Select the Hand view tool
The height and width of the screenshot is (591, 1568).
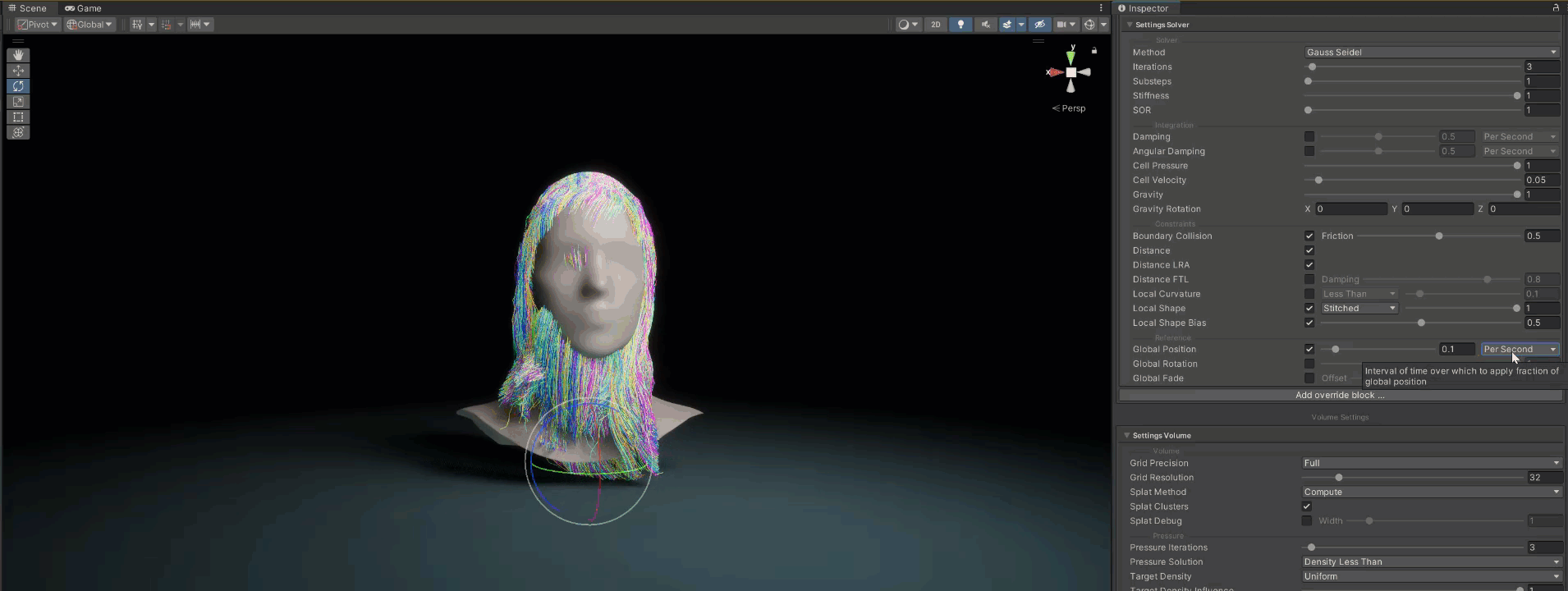pyautogui.click(x=18, y=55)
